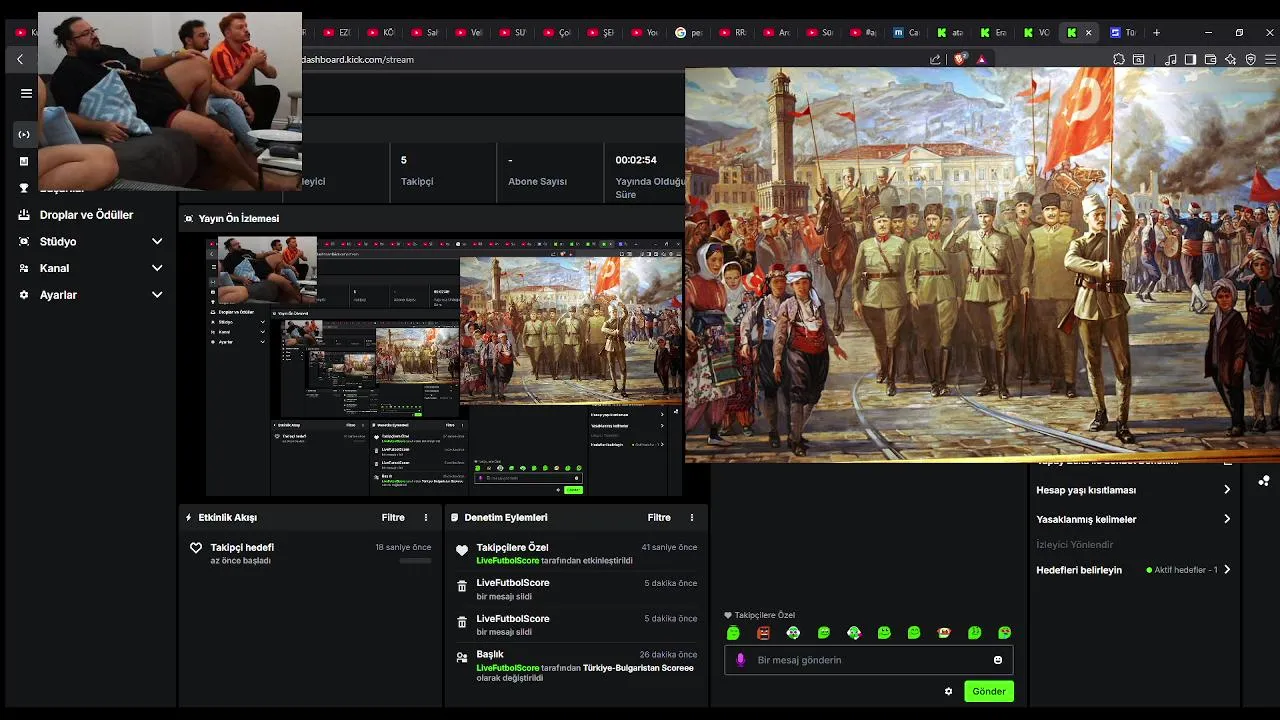Open the emoji picker in chat input
Viewport: 1280px width, 720px height.
(x=998, y=660)
